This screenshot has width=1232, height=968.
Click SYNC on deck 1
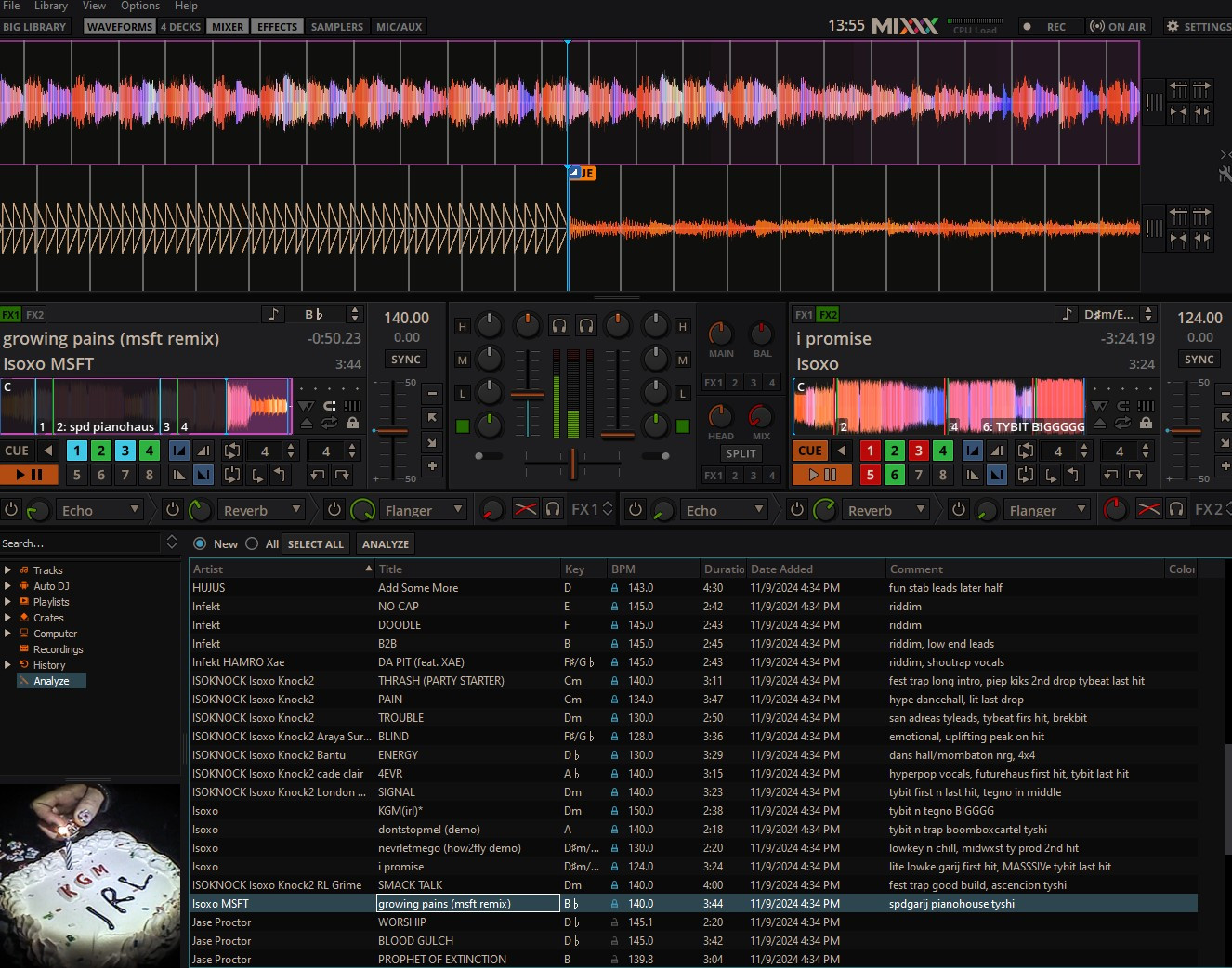[406, 360]
